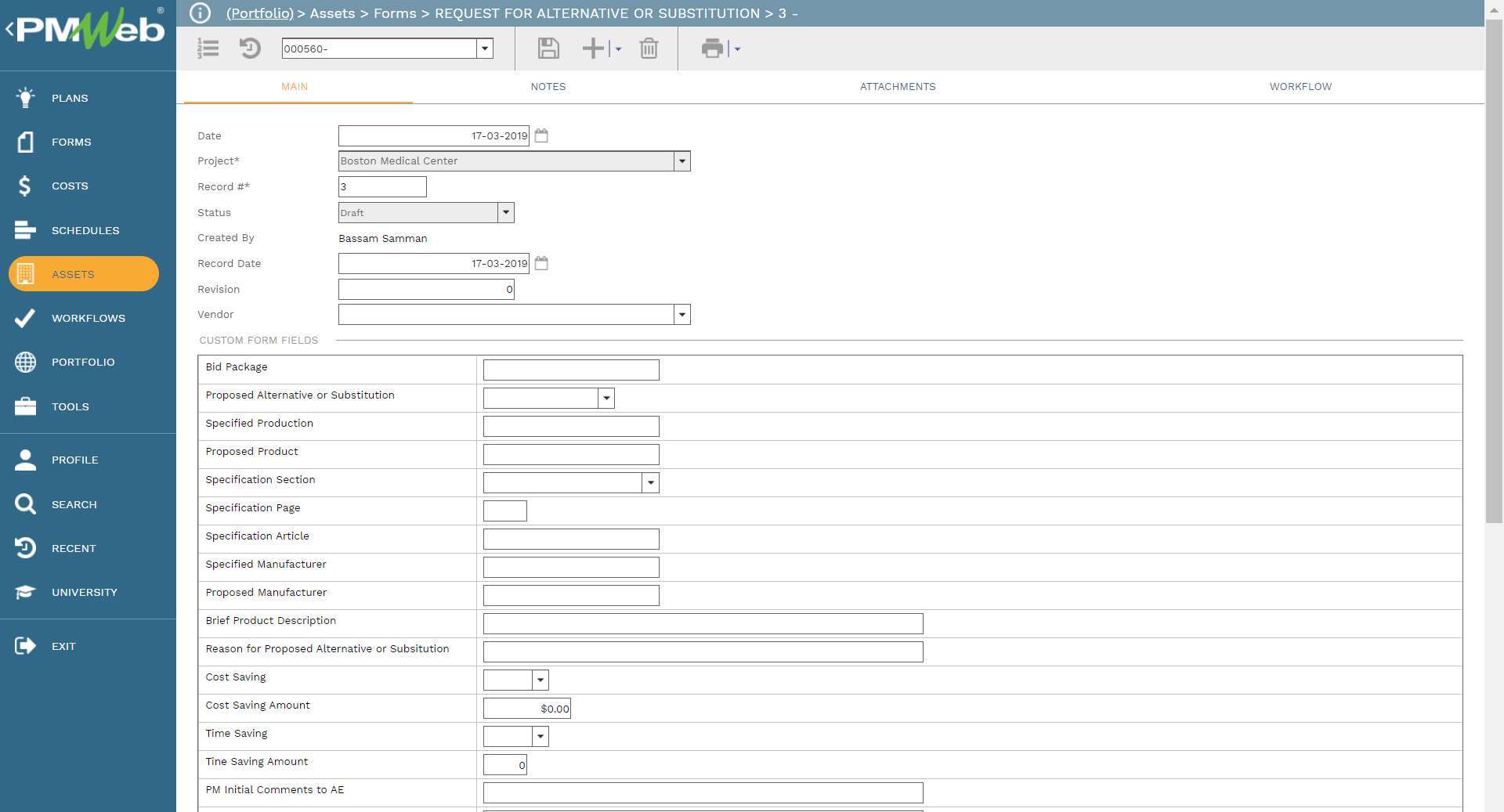The image size is (1504, 812).
Task: Expand the add-new options arrow
Action: point(618,49)
